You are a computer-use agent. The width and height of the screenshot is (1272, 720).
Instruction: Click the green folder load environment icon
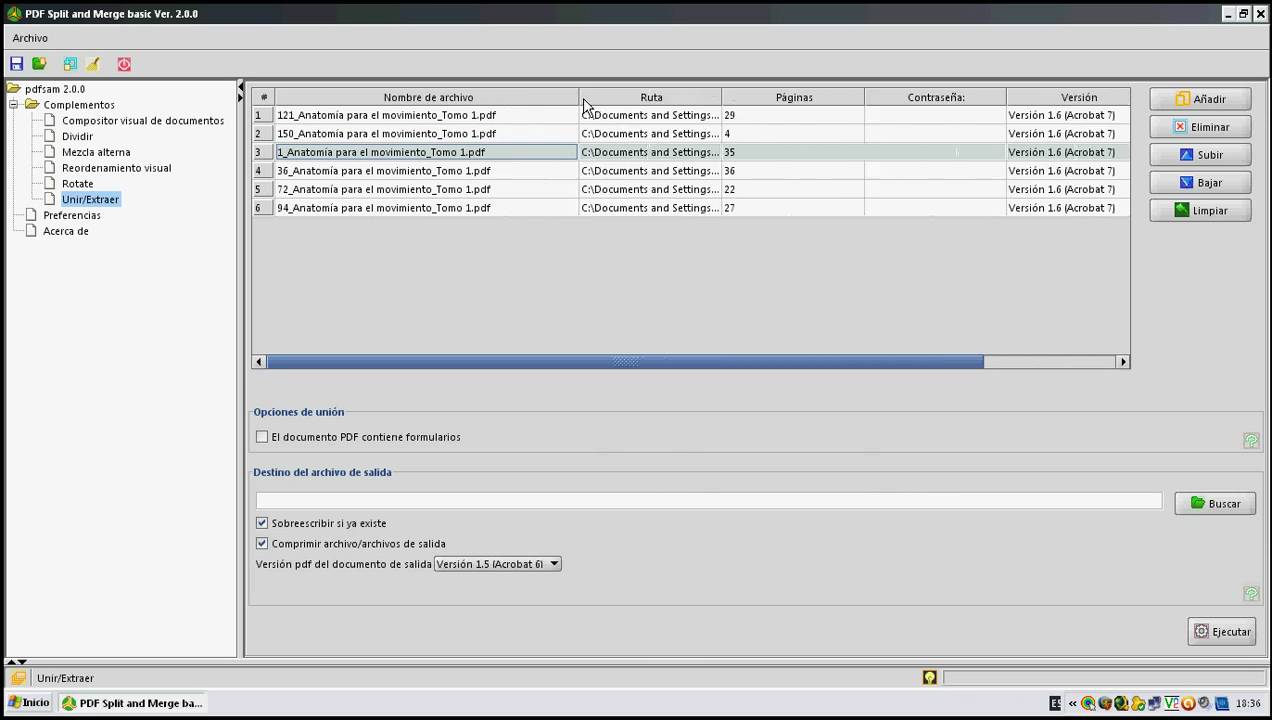point(39,64)
